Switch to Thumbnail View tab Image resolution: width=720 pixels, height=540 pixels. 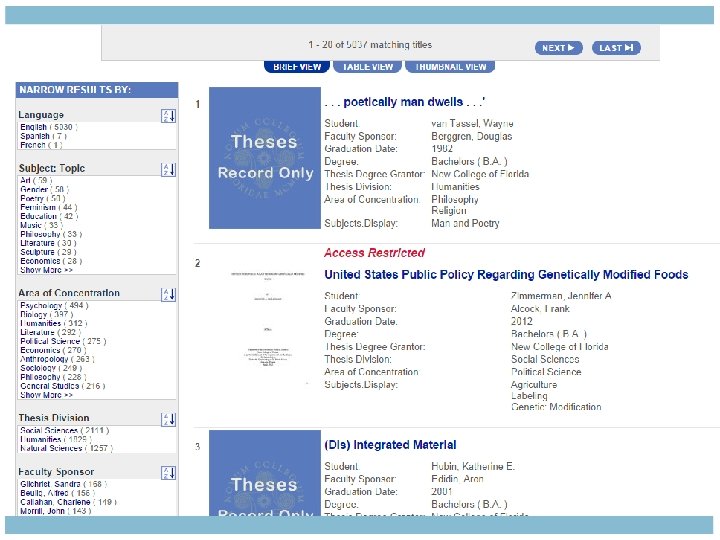point(450,67)
